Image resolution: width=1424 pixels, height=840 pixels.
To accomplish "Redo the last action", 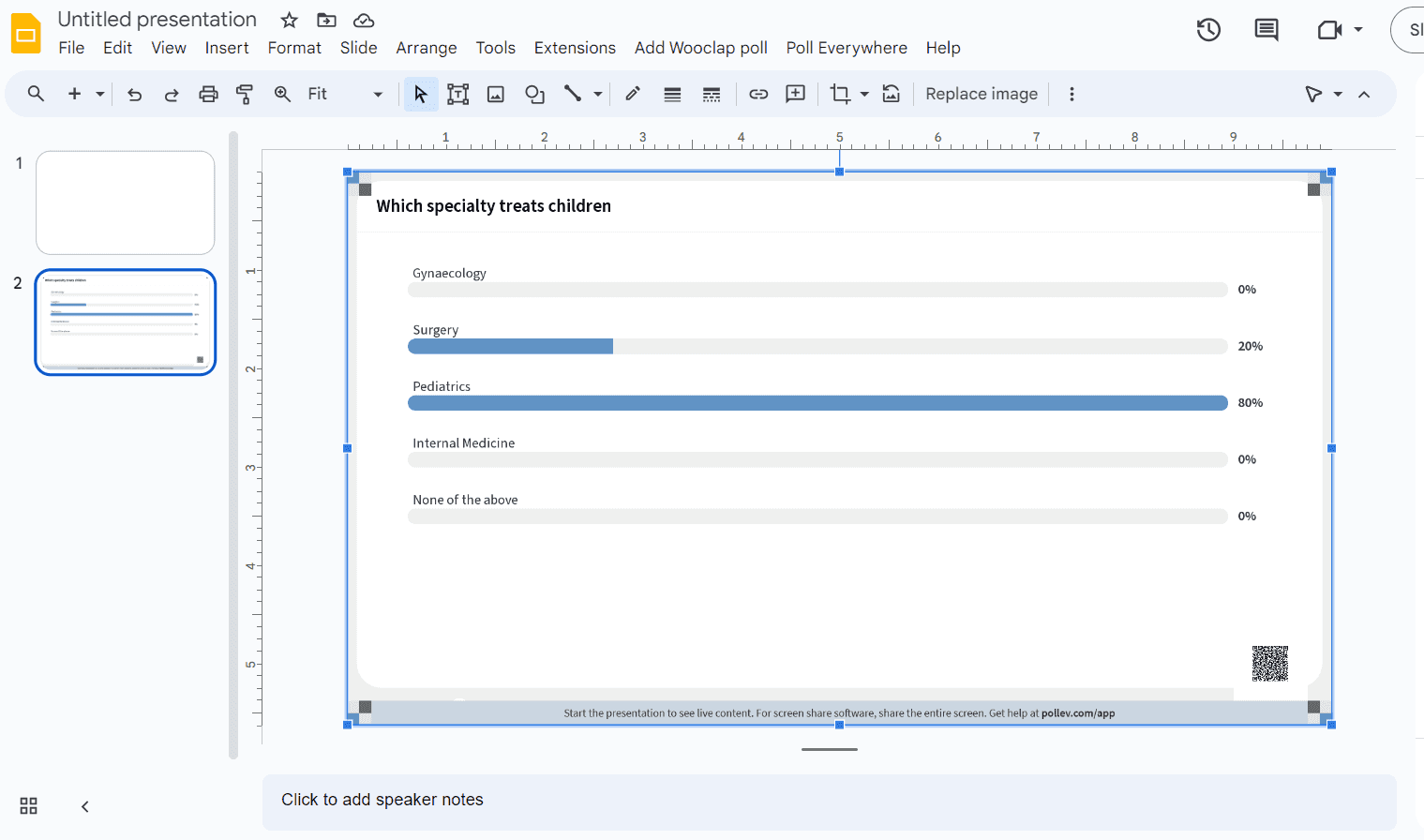I will pyautogui.click(x=172, y=94).
